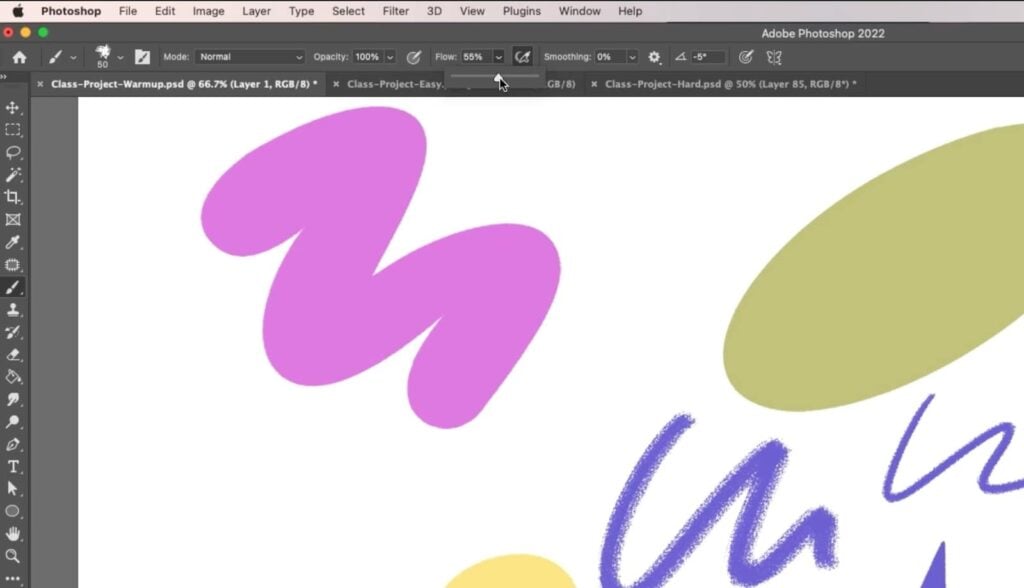
Task: Select the Eyedropper tool
Action: 12,242
